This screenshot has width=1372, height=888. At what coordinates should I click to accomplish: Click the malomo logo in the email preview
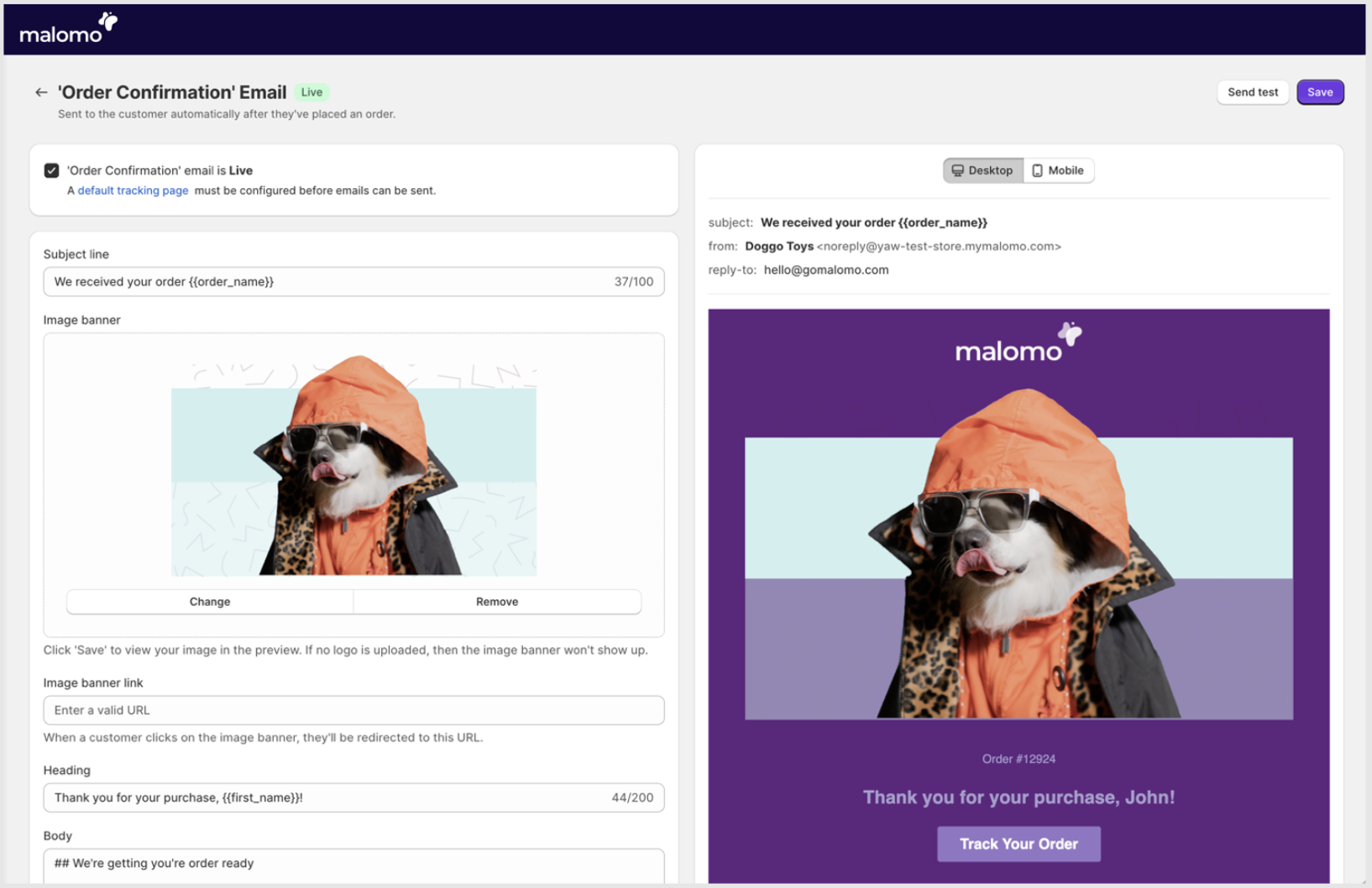(x=1018, y=343)
